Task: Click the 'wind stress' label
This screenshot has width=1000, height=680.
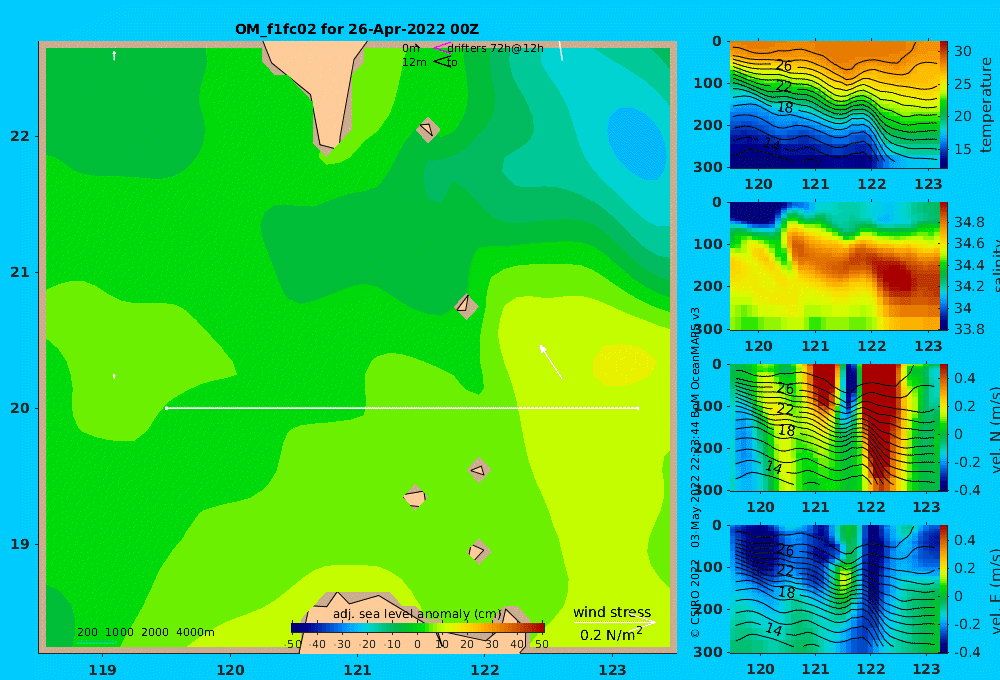Action: (x=612, y=612)
